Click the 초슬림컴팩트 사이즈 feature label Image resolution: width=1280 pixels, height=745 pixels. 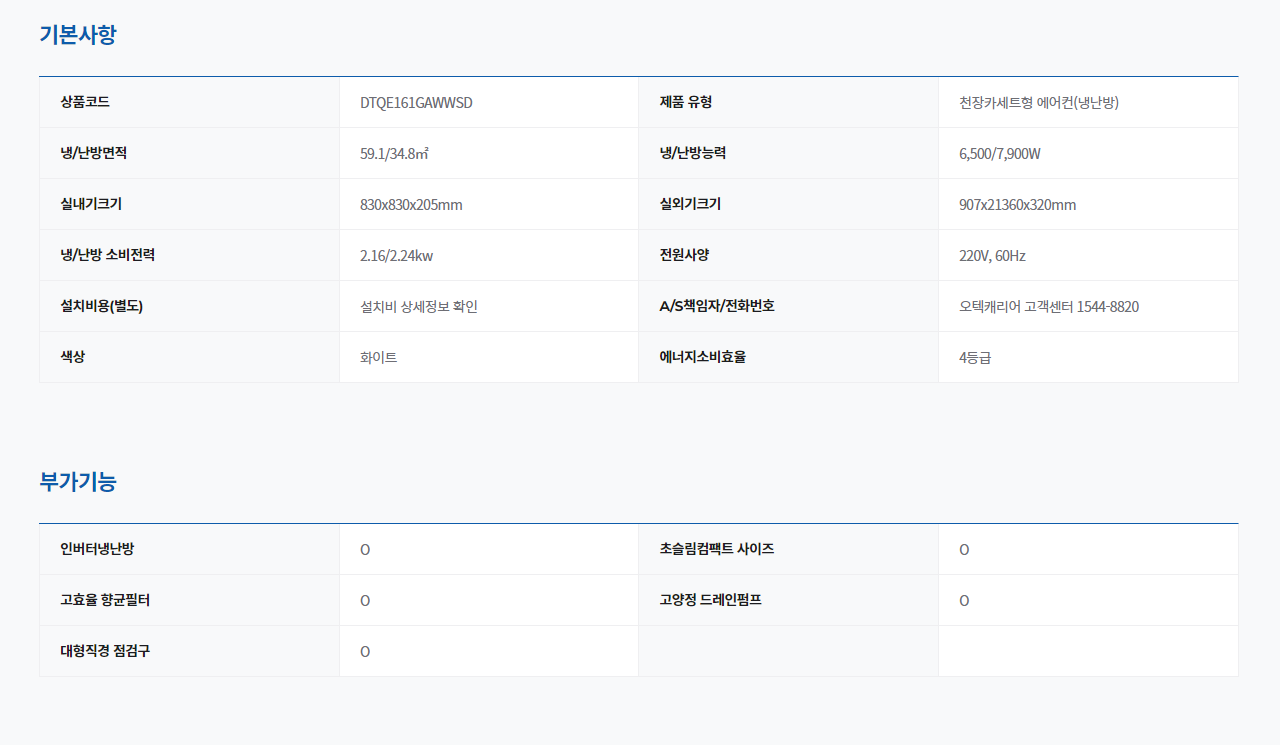(717, 549)
